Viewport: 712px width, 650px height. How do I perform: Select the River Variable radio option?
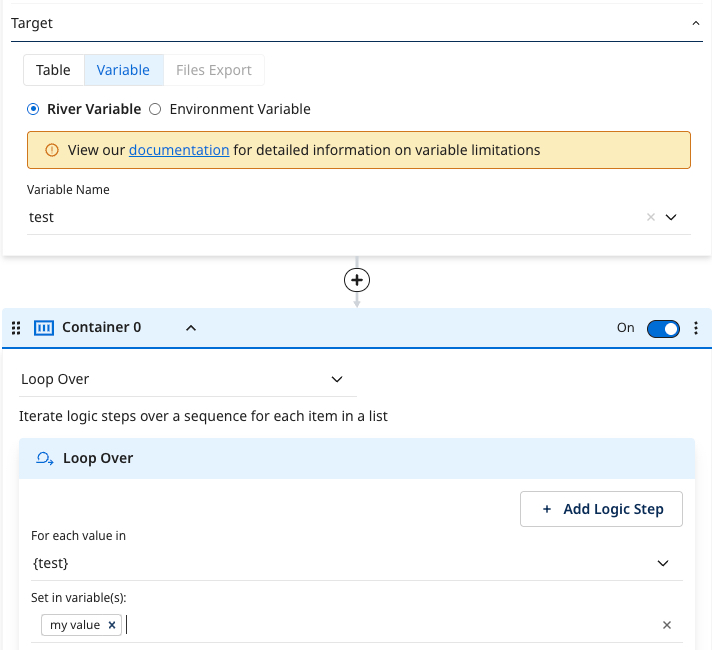34,109
